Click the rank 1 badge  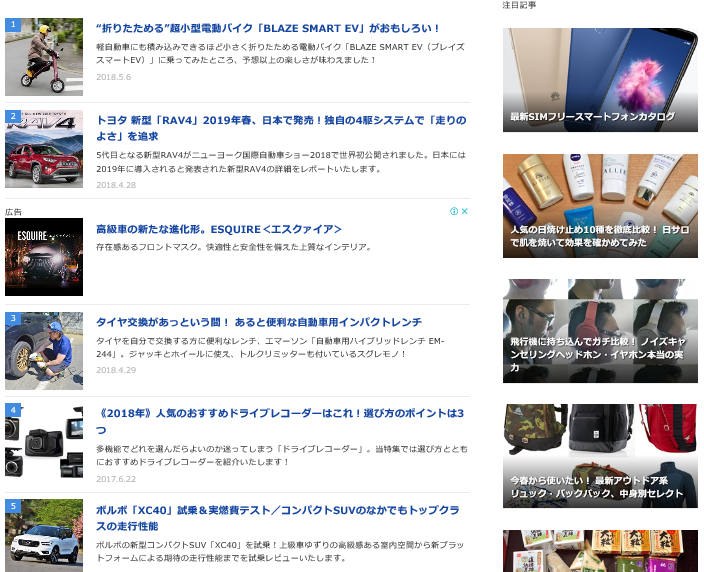(13, 24)
